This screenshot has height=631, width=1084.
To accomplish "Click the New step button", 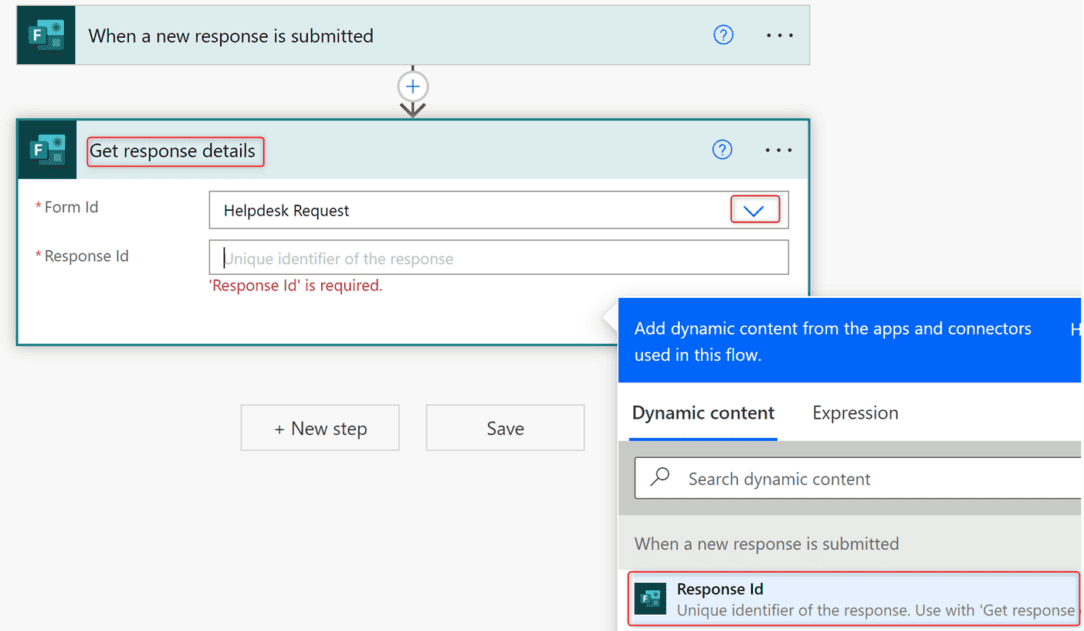I will click(319, 427).
